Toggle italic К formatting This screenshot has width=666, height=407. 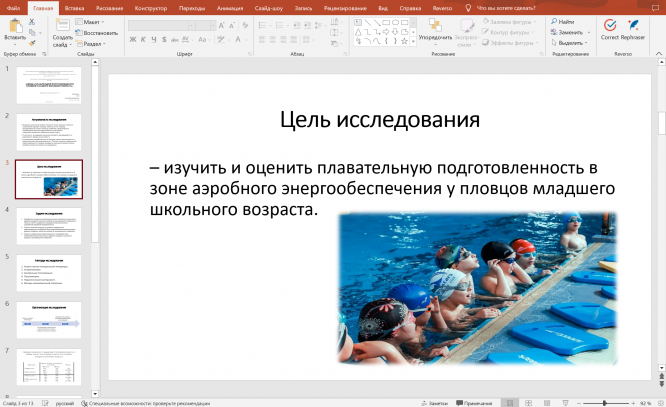(x=144, y=40)
